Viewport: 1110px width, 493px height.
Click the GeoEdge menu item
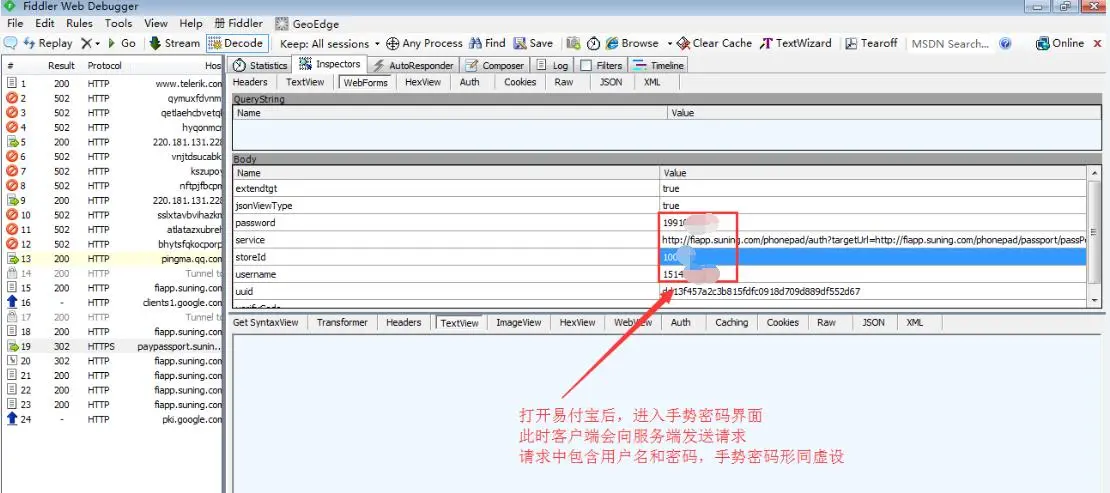tap(307, 23)
